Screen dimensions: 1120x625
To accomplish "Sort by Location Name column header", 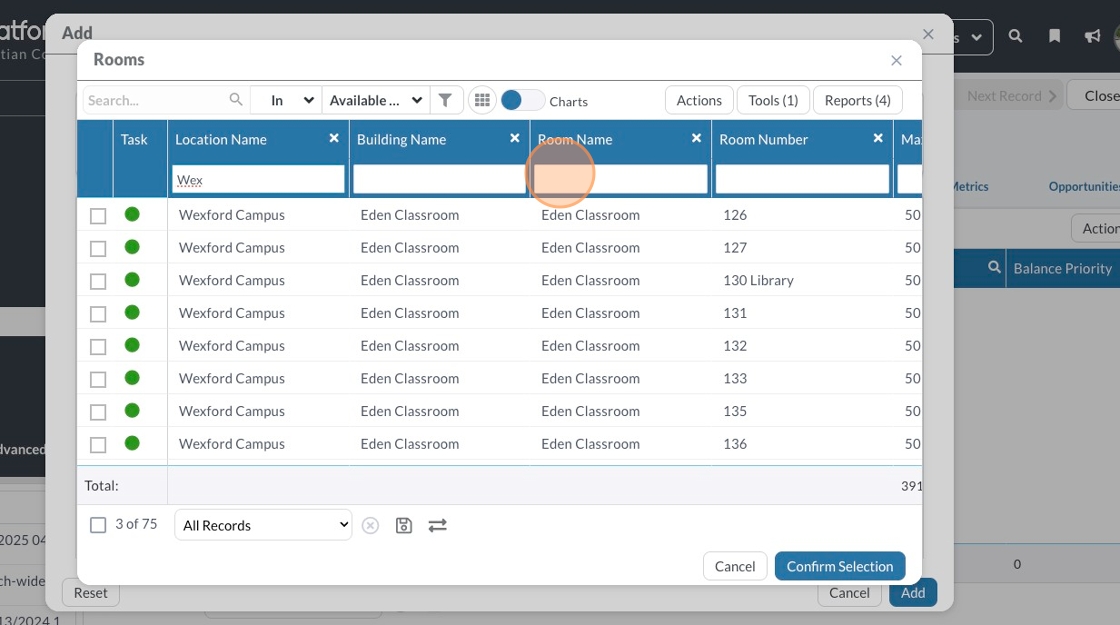I will [x=221, y=139].
